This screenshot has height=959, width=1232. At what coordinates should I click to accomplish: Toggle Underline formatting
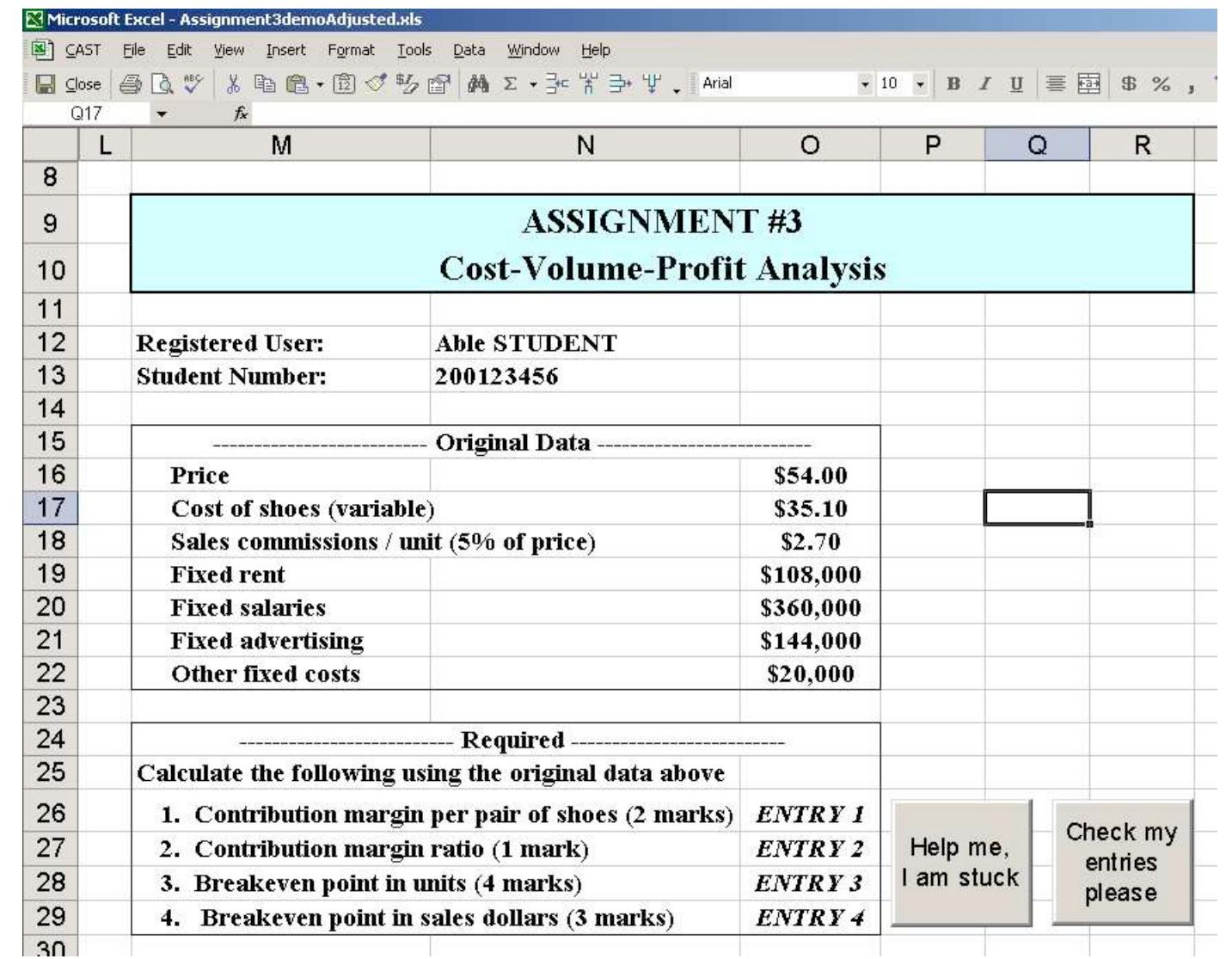[1016, 84]
